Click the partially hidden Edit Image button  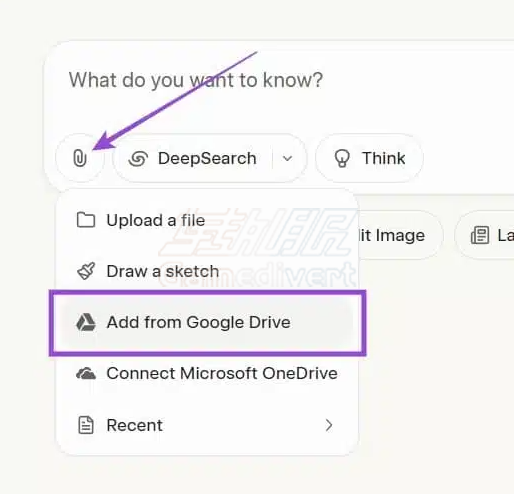click(x=400, y=235)
